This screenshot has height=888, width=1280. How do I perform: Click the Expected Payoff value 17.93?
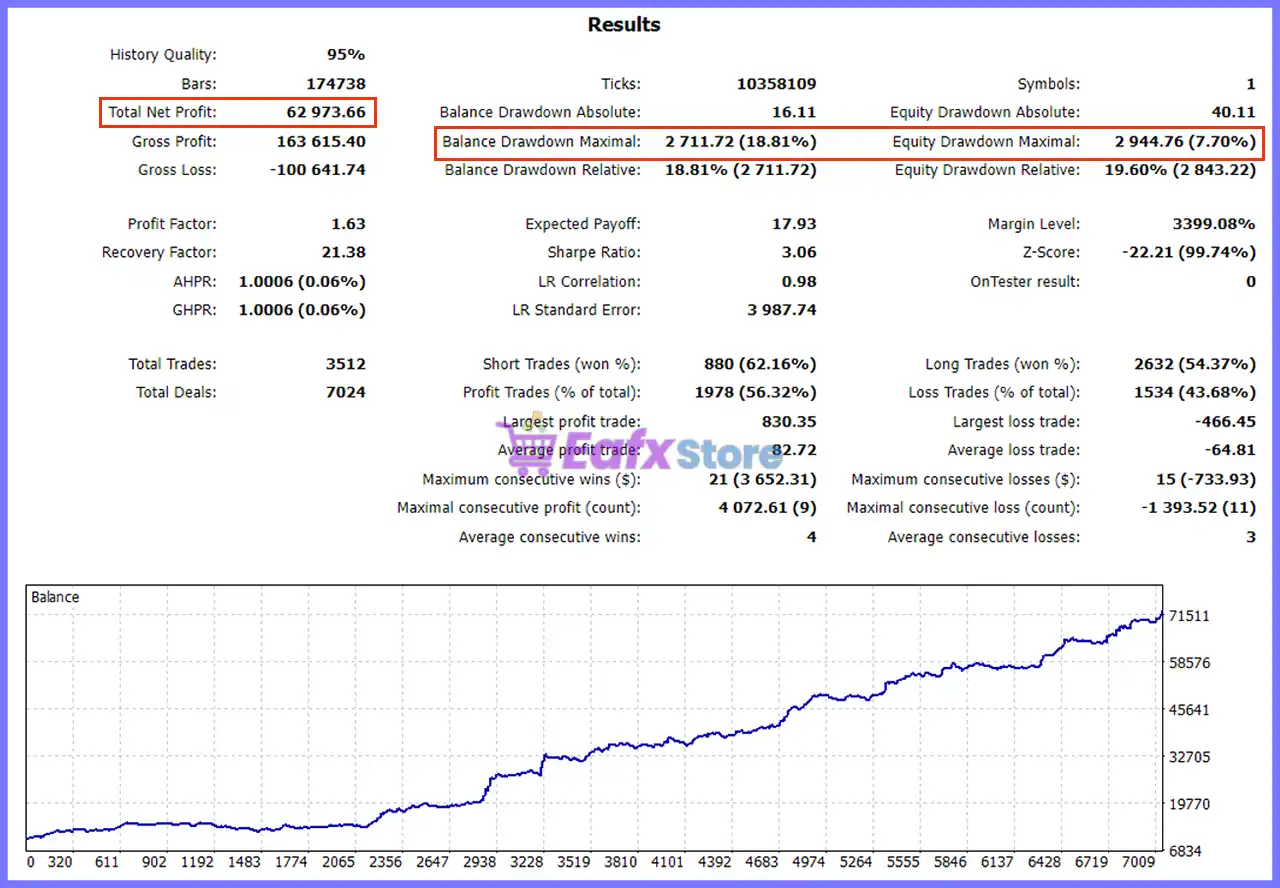coord(796,224)
